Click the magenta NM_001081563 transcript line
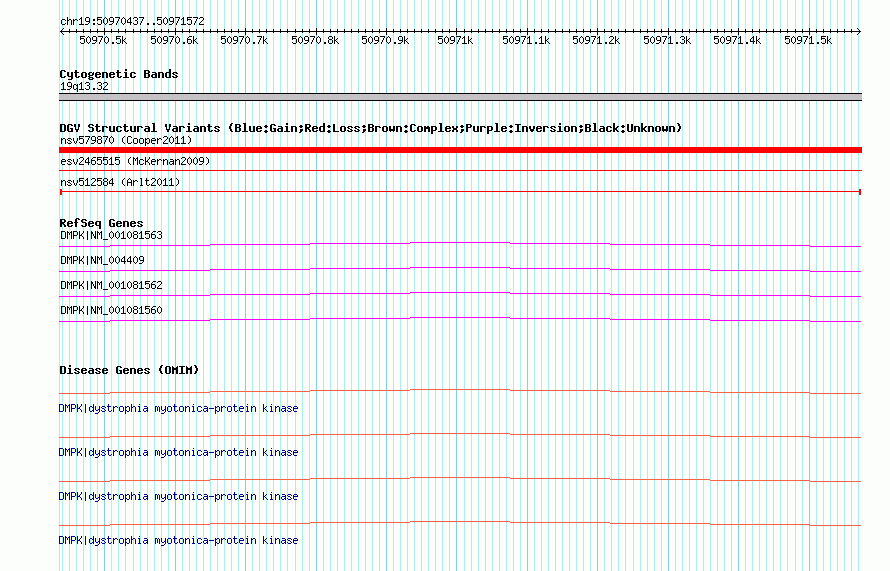The height and width of the screenshot is (571, 890). point(460,245)
